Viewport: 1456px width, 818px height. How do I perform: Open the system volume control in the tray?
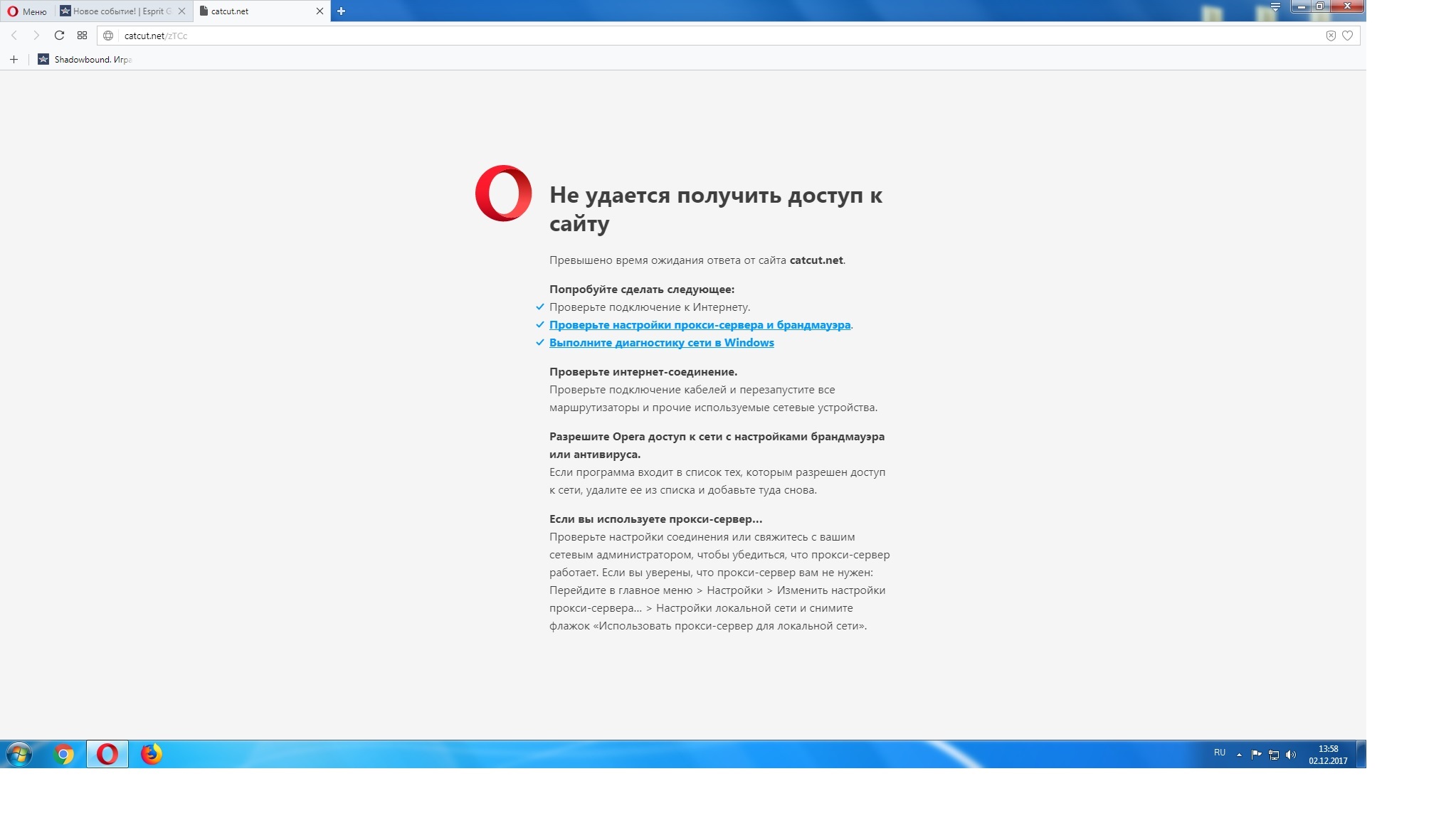(1290, 755)
